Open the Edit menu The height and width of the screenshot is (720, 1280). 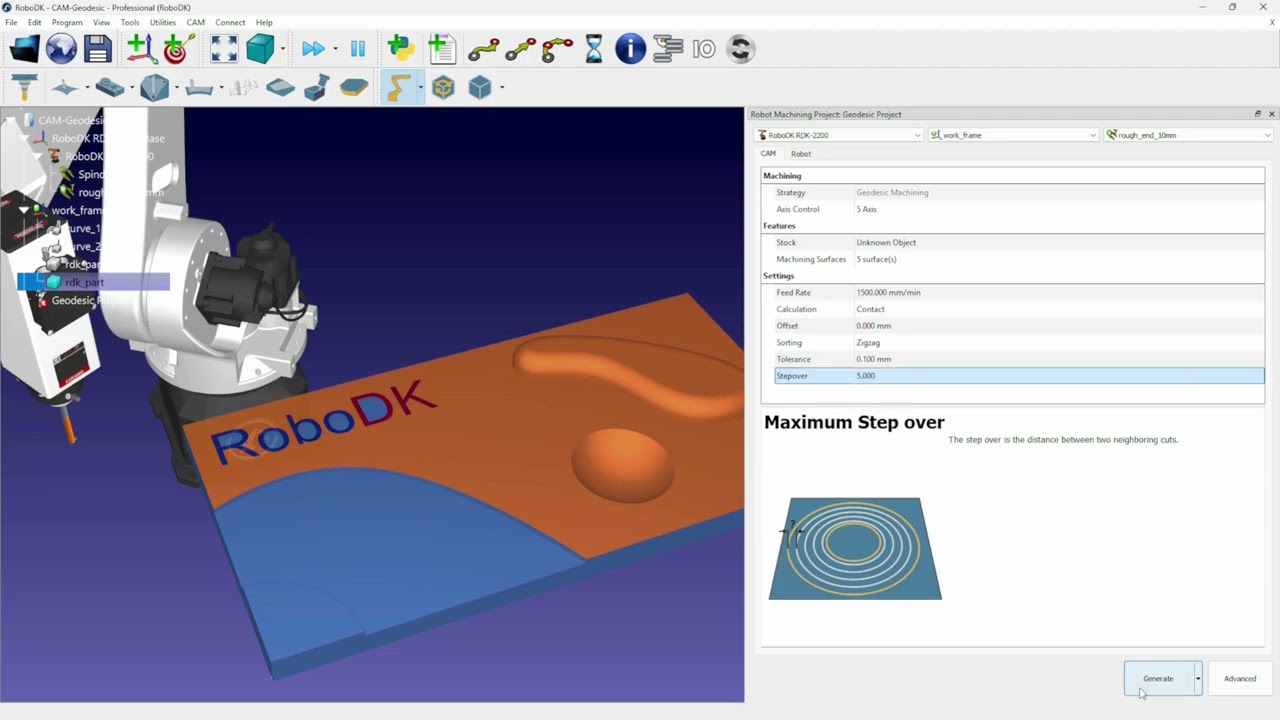tap(35, 22)
